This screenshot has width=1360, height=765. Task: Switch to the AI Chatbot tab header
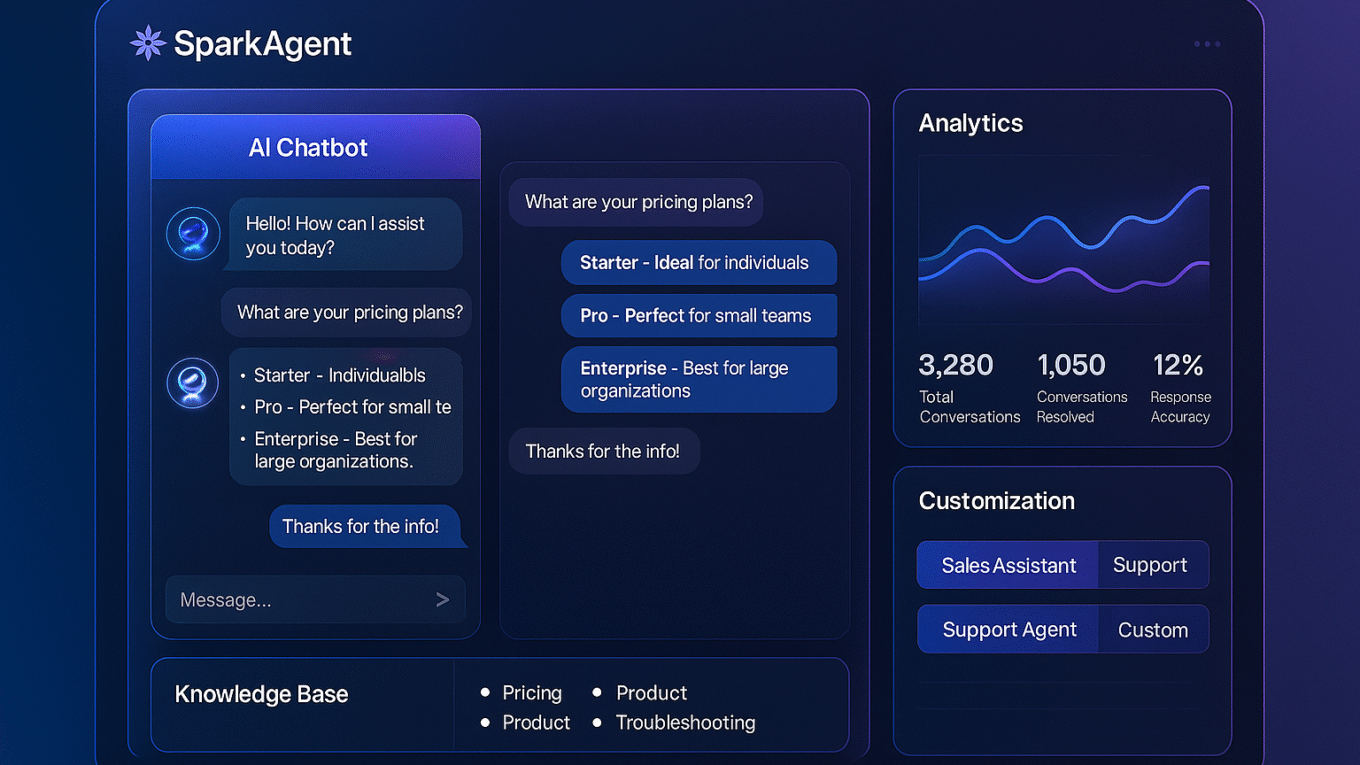308,146
